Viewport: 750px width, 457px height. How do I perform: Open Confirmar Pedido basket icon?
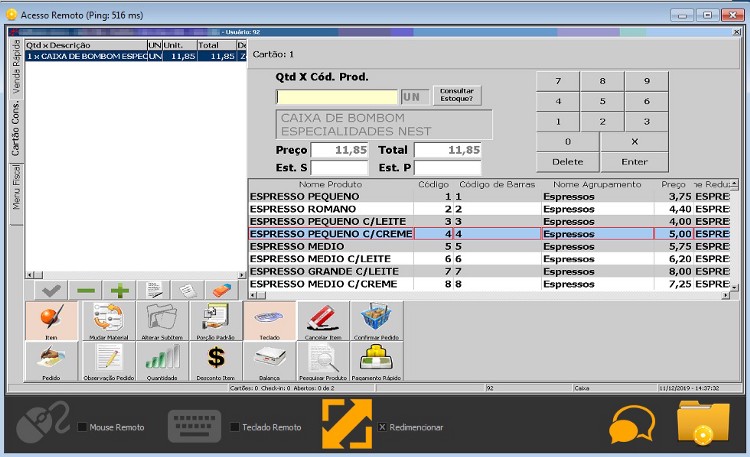377,321
